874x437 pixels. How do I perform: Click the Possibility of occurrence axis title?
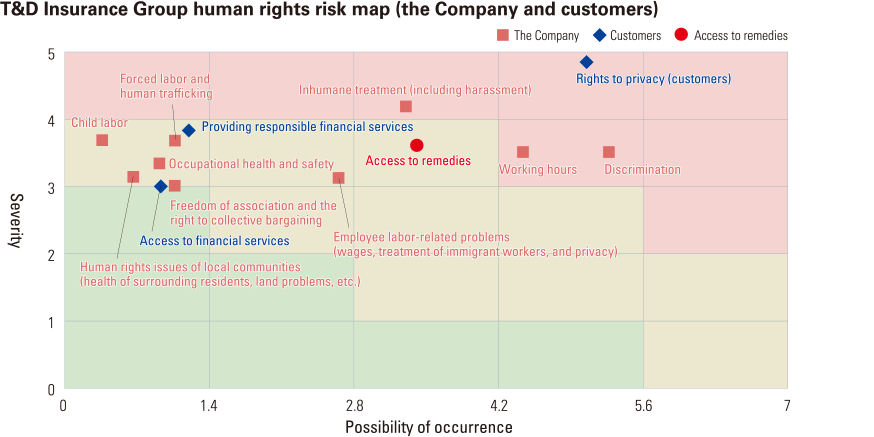[x=428, y=427]
